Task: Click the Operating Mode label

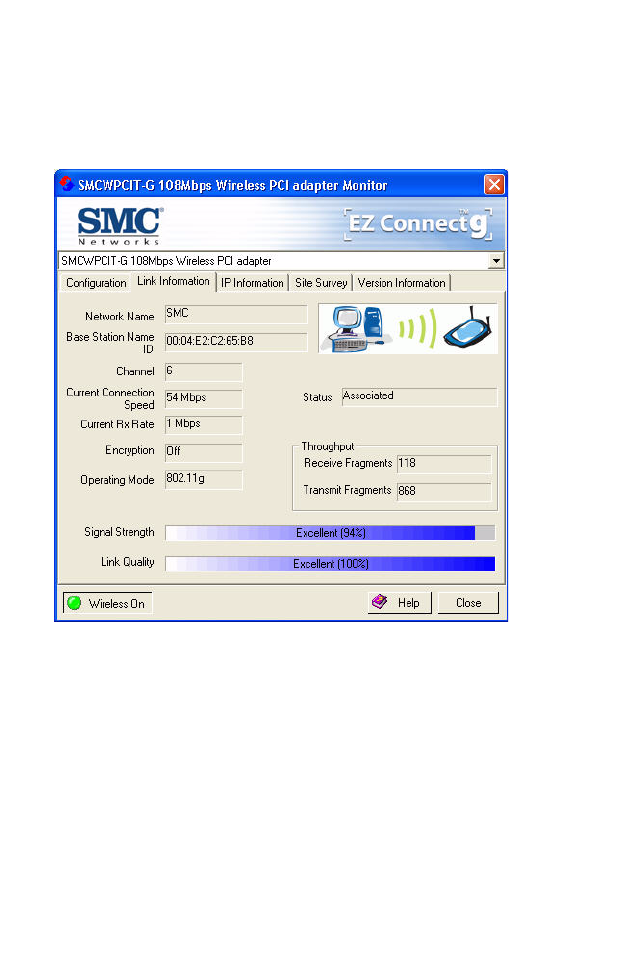Action: tap(117, 480)
